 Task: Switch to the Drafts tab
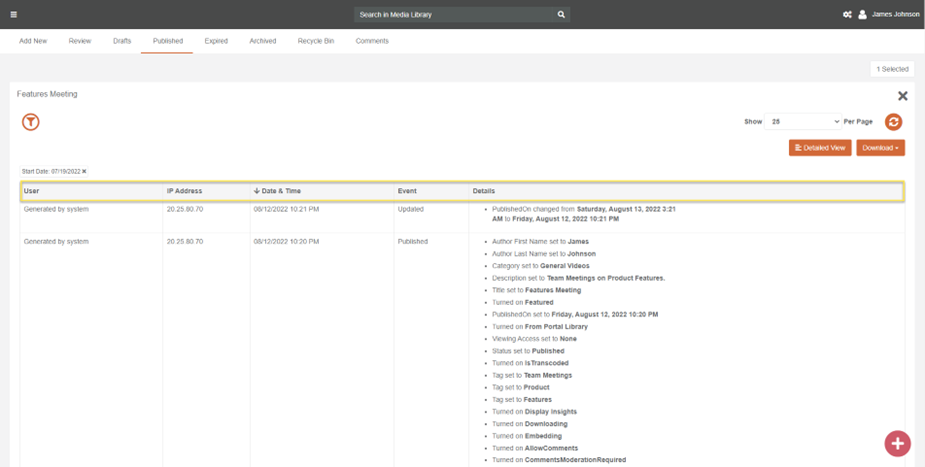[x=122, y=41]
